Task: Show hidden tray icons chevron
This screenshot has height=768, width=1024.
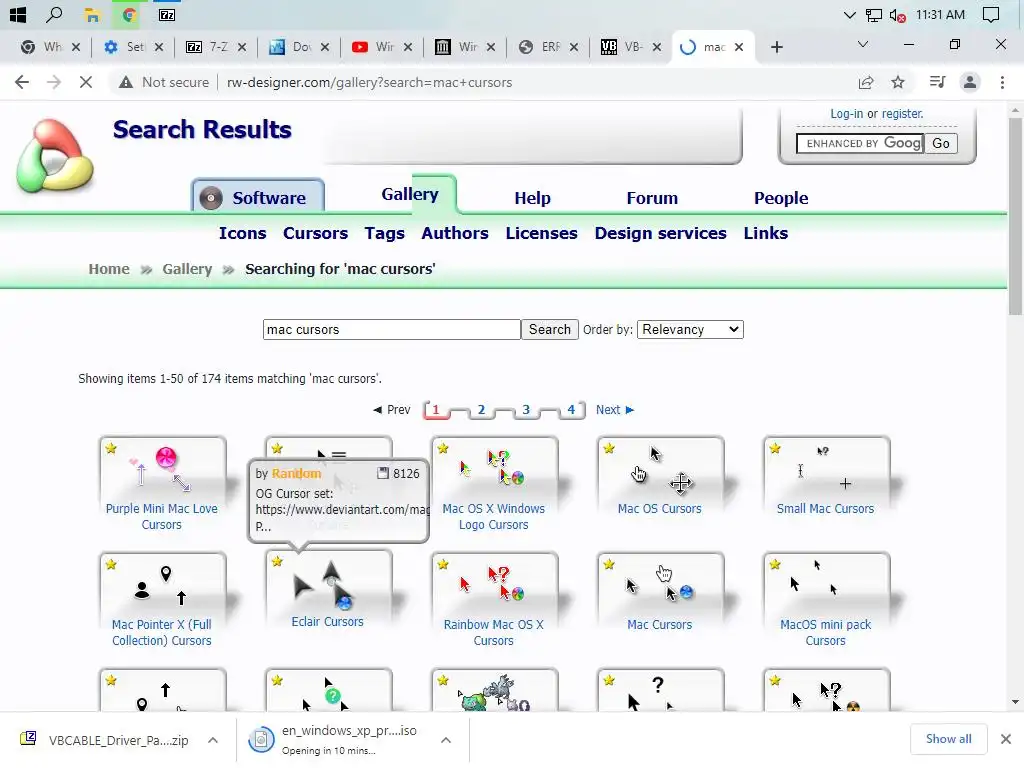Action: coord(849,15)
